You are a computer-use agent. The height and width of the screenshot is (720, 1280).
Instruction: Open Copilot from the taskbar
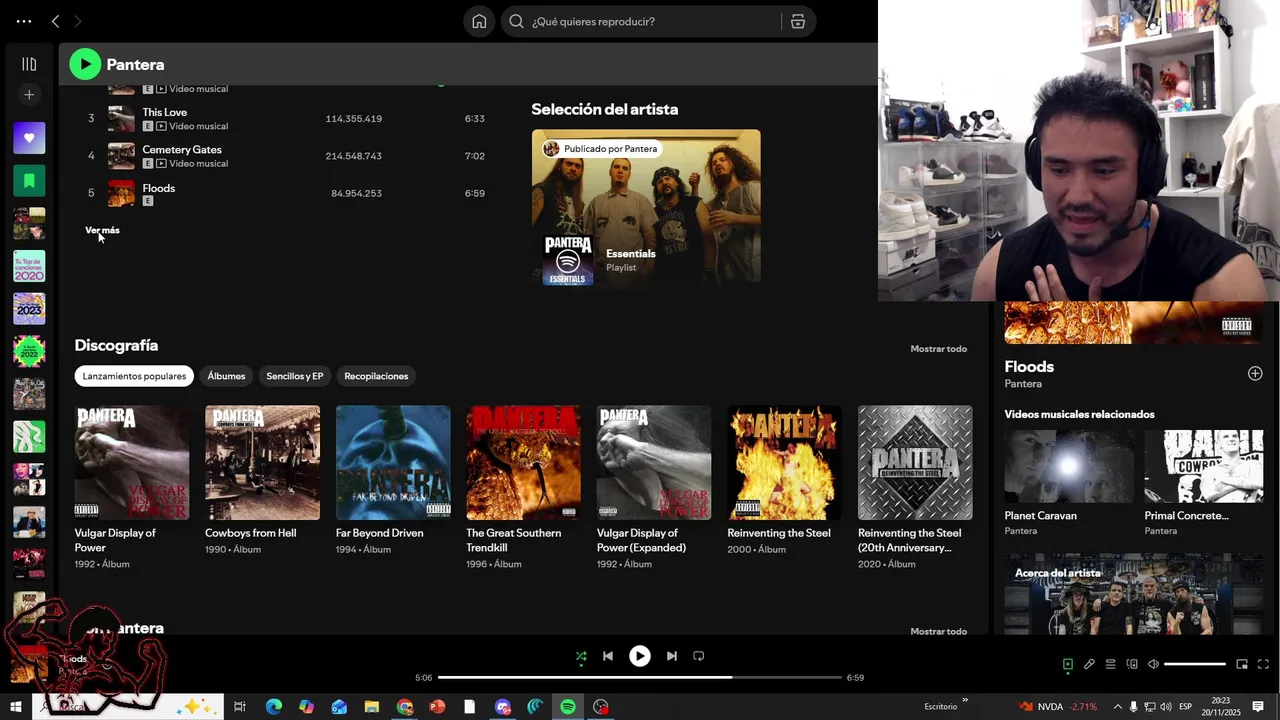(306, 706)
